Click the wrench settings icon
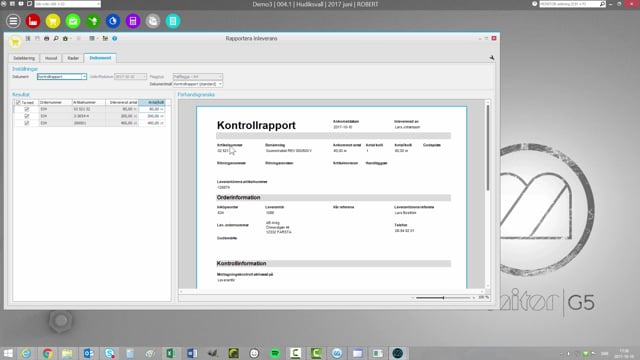The width and height of the screenshot is (640, 360). pyautogui.click(x=492, y=58)
